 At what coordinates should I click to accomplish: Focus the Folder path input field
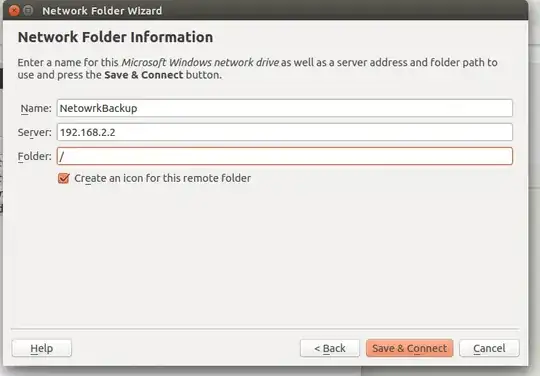pos(285,156)
